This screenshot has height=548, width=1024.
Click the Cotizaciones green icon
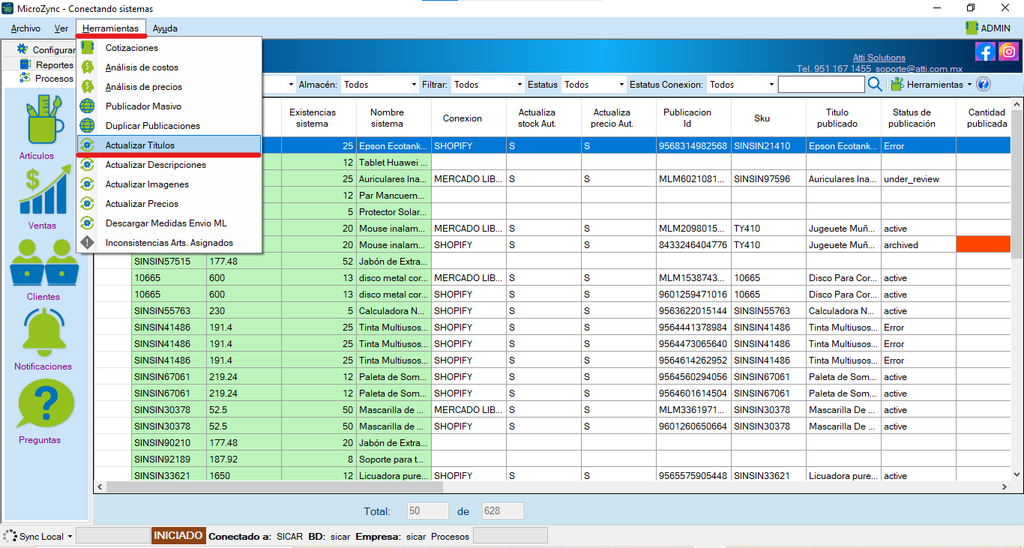point(87,48)
